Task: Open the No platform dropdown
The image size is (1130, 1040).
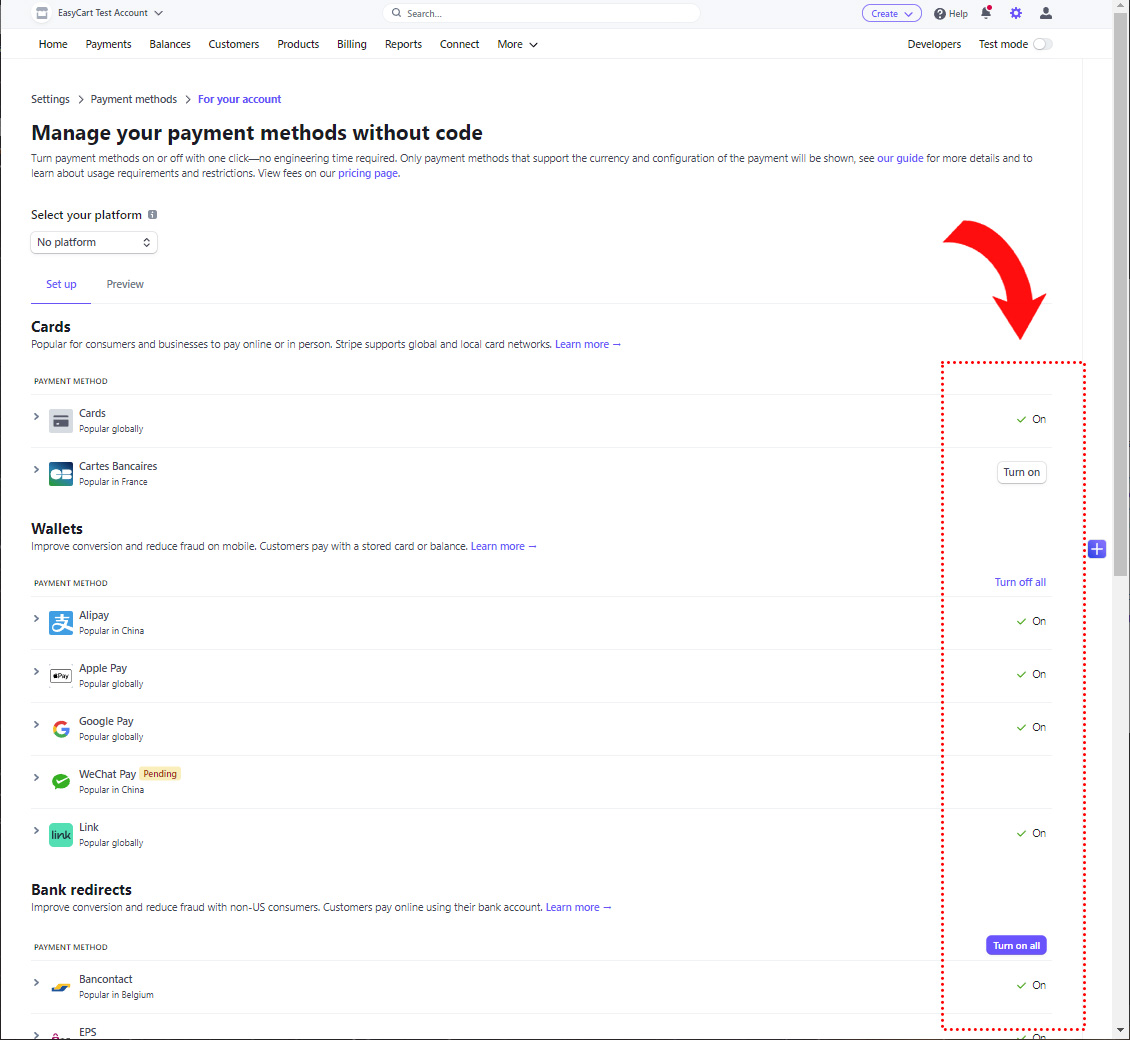Action: (94, 242)
